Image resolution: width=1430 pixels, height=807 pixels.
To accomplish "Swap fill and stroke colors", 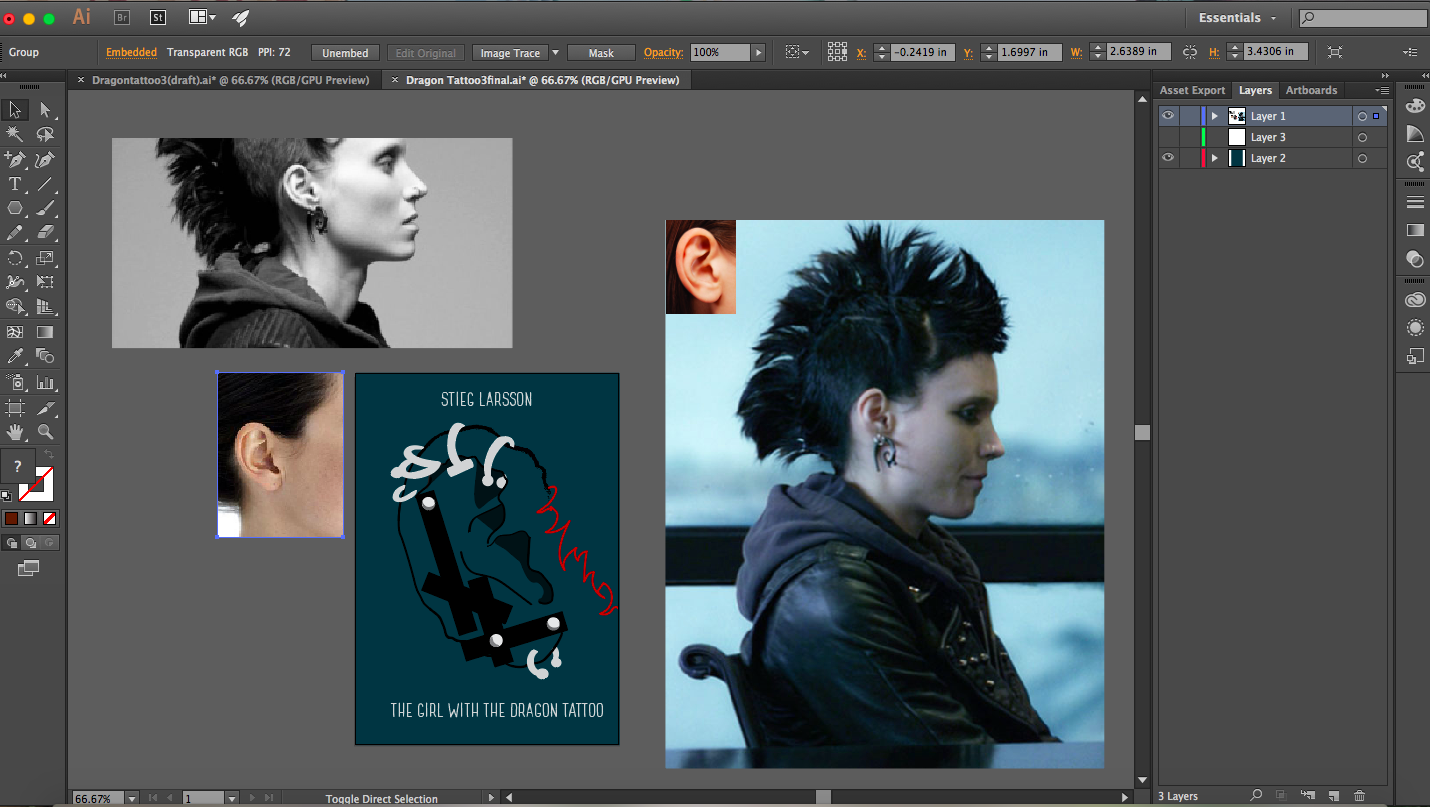I will pyautogui.click(x=49, y=456).
